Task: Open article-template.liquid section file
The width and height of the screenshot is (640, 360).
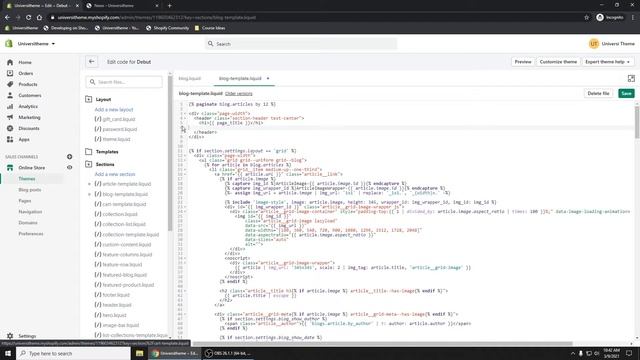Action: click(x=127, y=184)
